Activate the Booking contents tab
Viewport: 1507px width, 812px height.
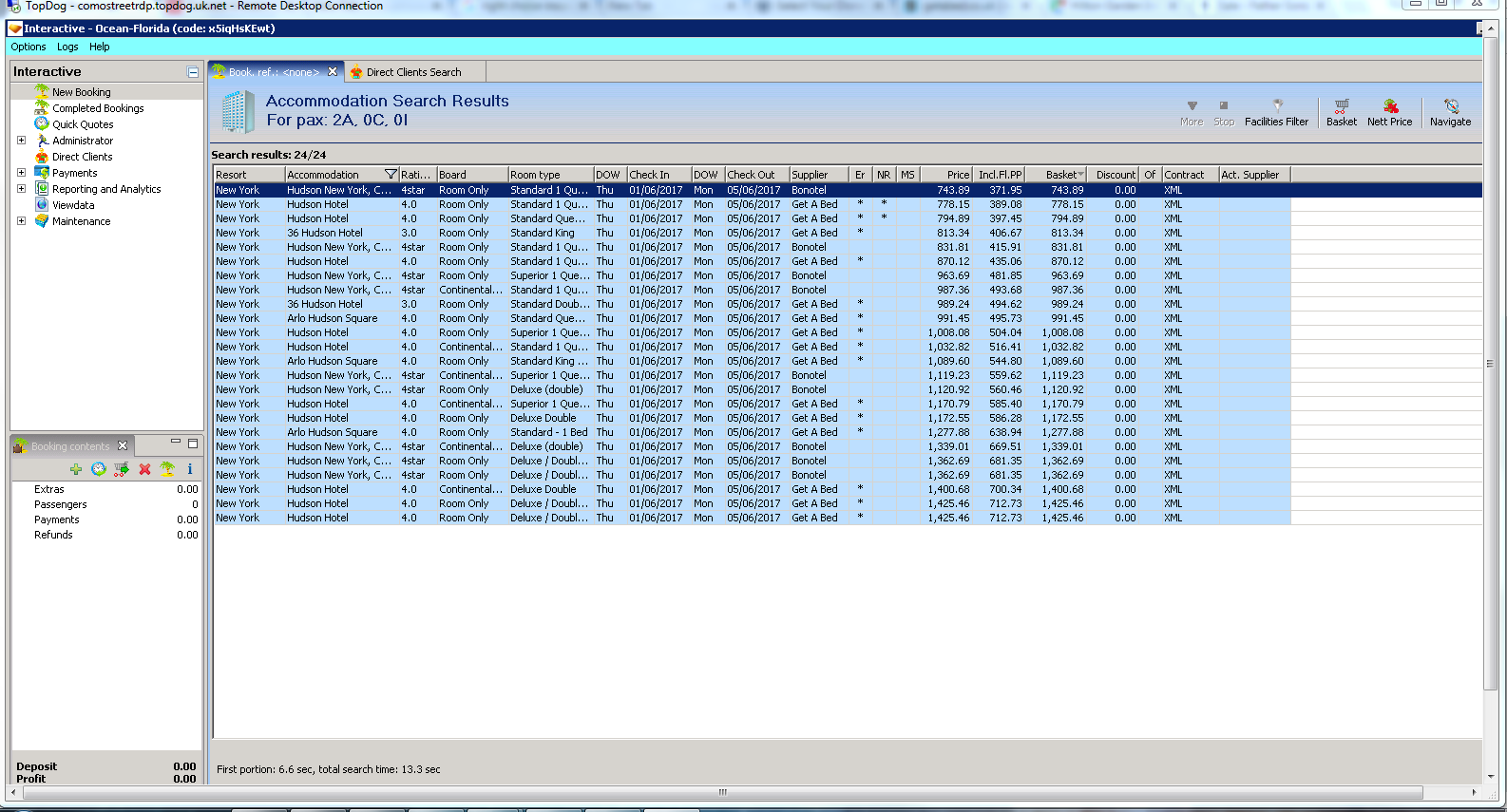coord(70,445)
